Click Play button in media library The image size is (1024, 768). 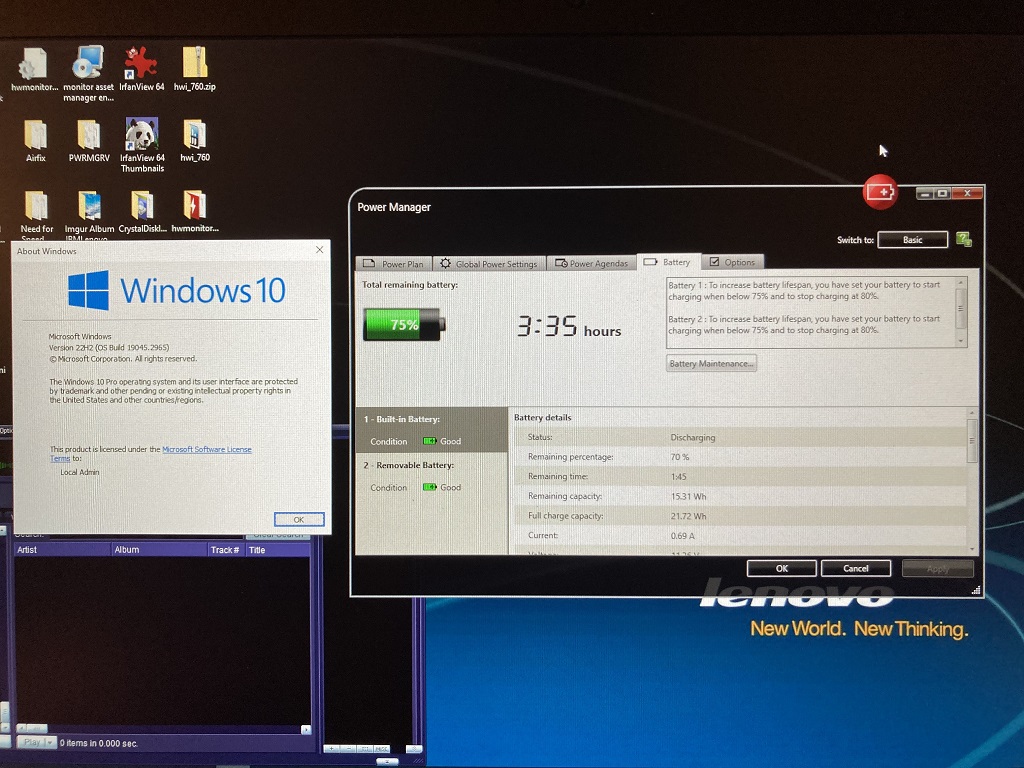click(x=31, y=743)
